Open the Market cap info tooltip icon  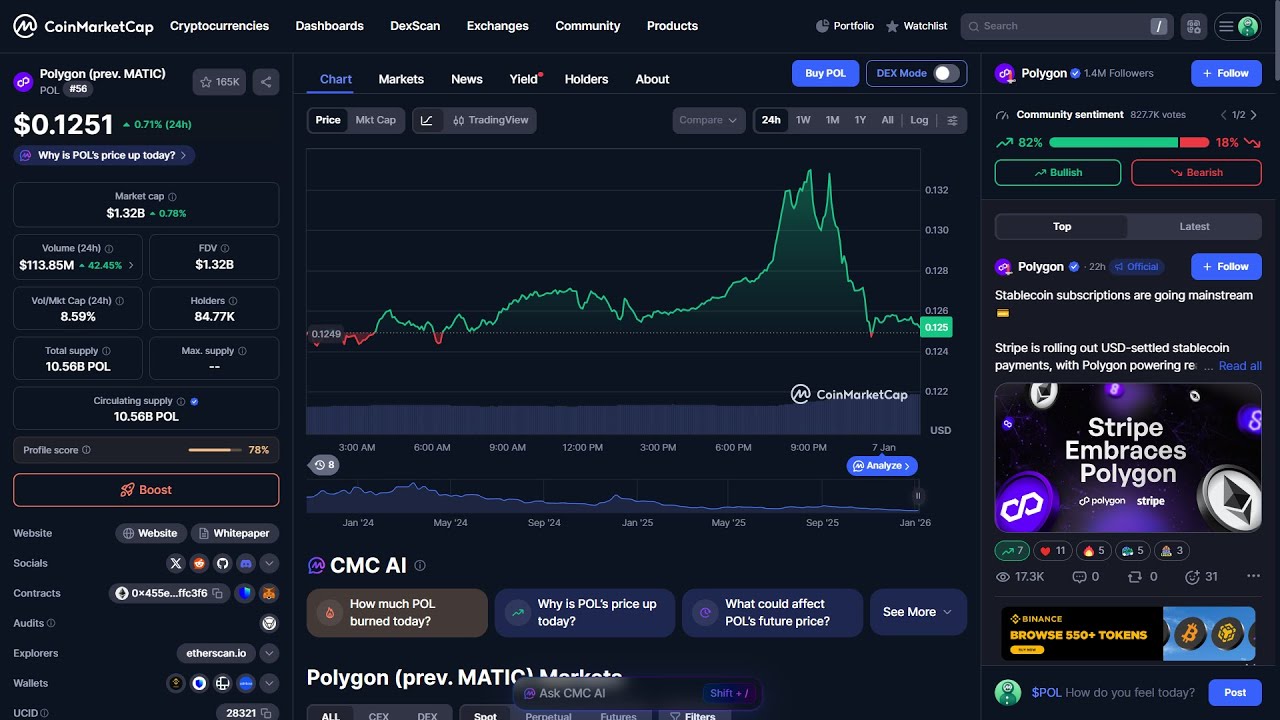pyautogui.click(x=172, y=197)
